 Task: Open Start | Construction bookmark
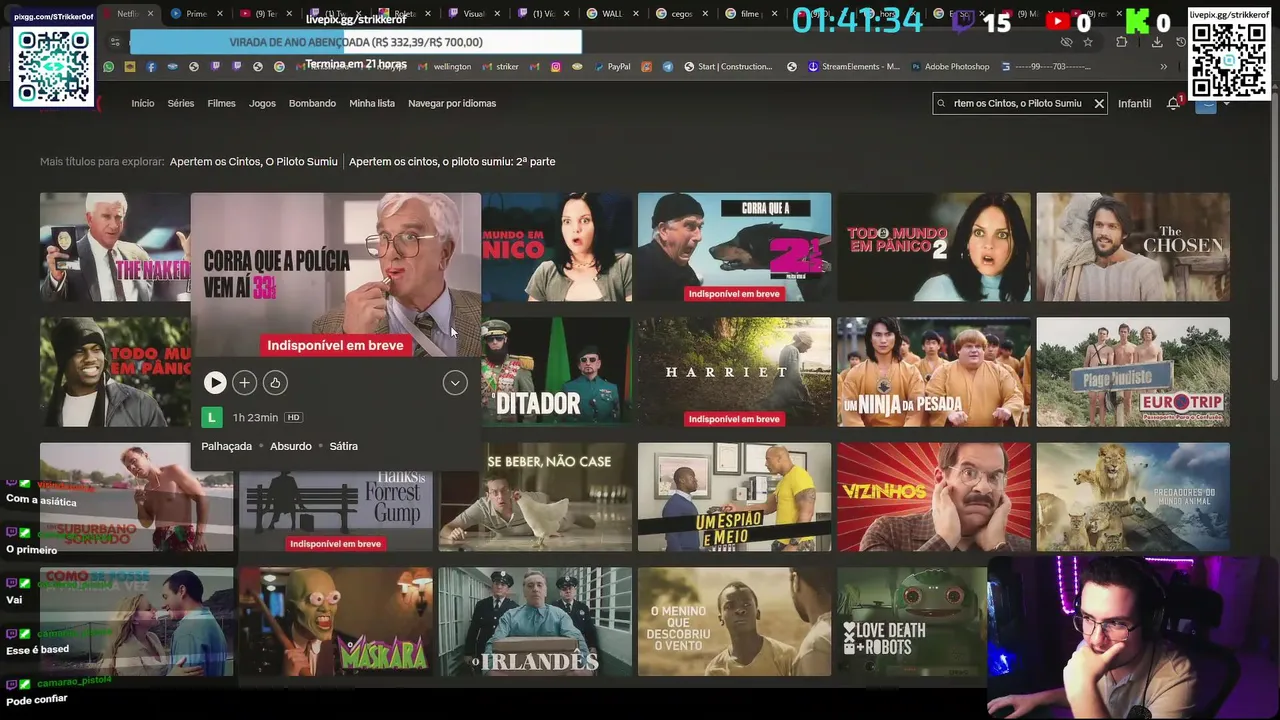tap(728, 67)
